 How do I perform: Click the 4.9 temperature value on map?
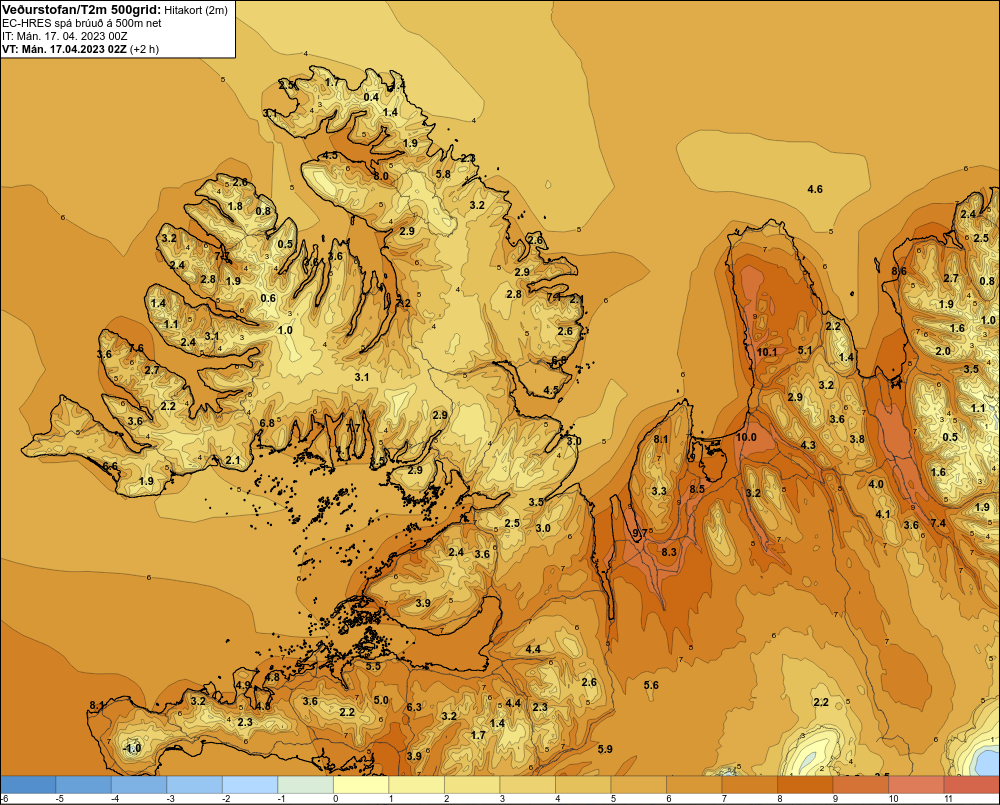(244, 685)
